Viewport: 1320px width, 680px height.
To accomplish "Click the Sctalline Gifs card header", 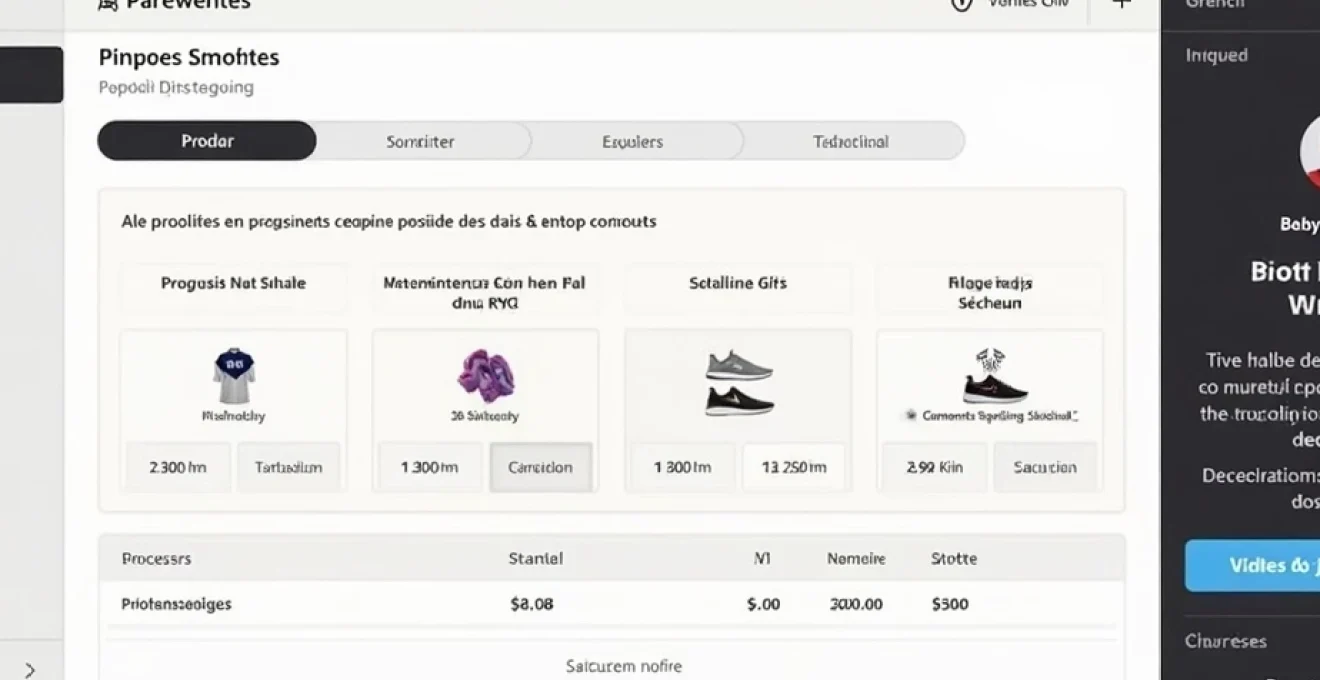I will pyautogui.click(x=738, y=283).
